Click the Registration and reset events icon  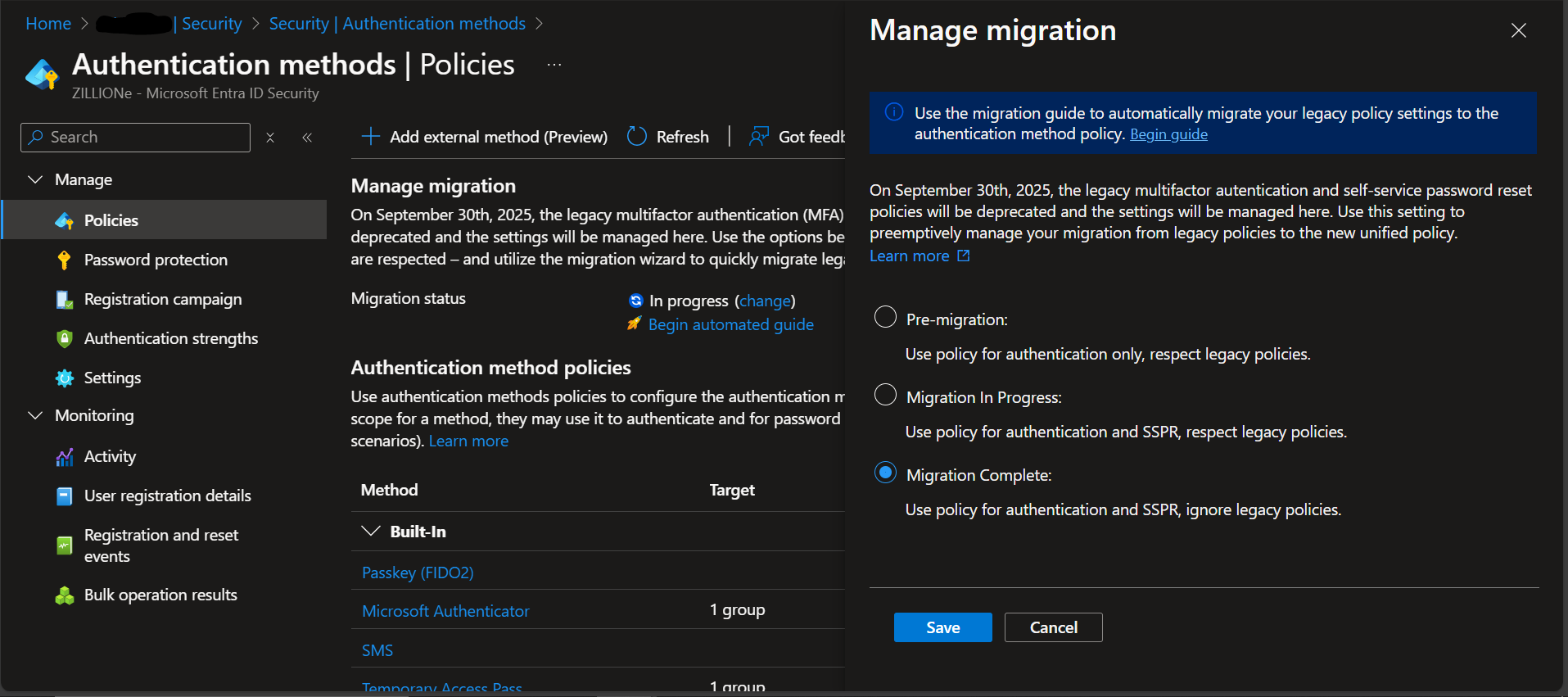pos(64,545)
